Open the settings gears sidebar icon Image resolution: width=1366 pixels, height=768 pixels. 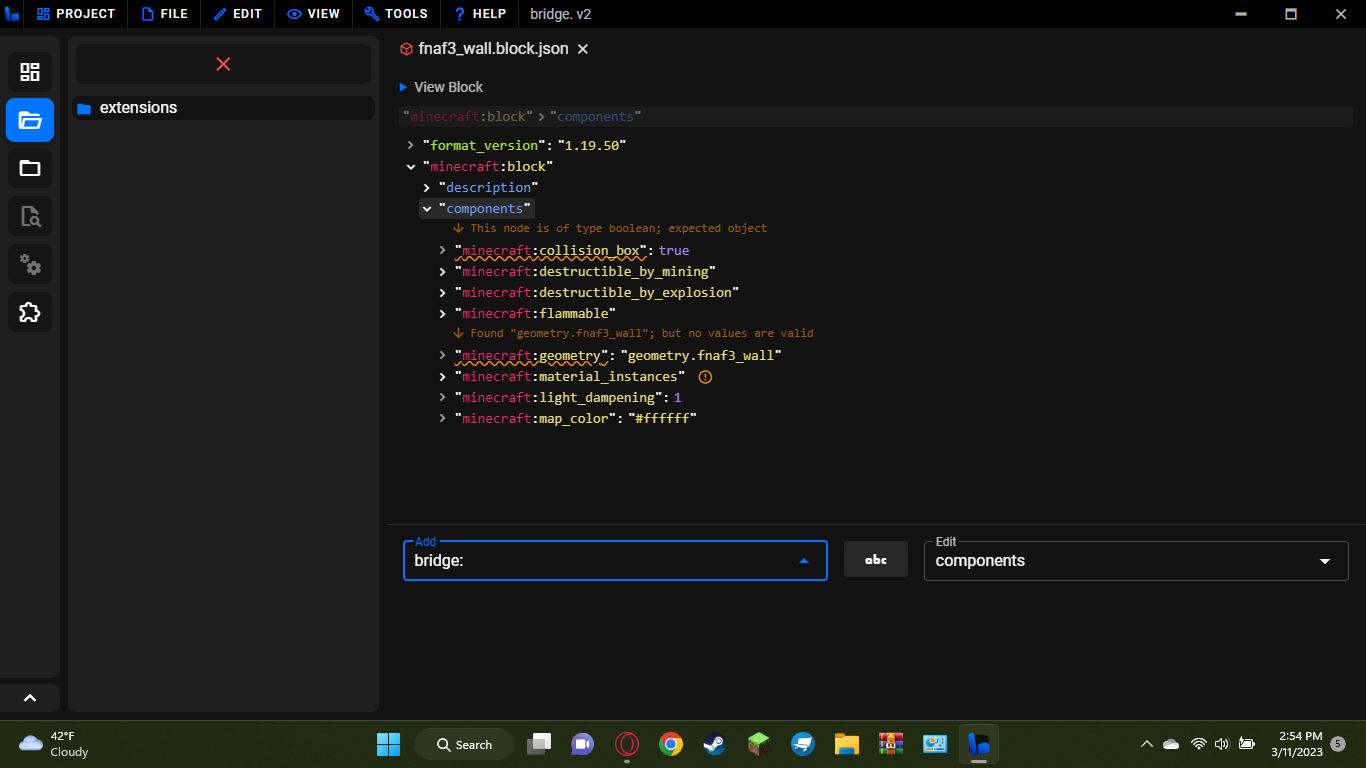point(30,264)
